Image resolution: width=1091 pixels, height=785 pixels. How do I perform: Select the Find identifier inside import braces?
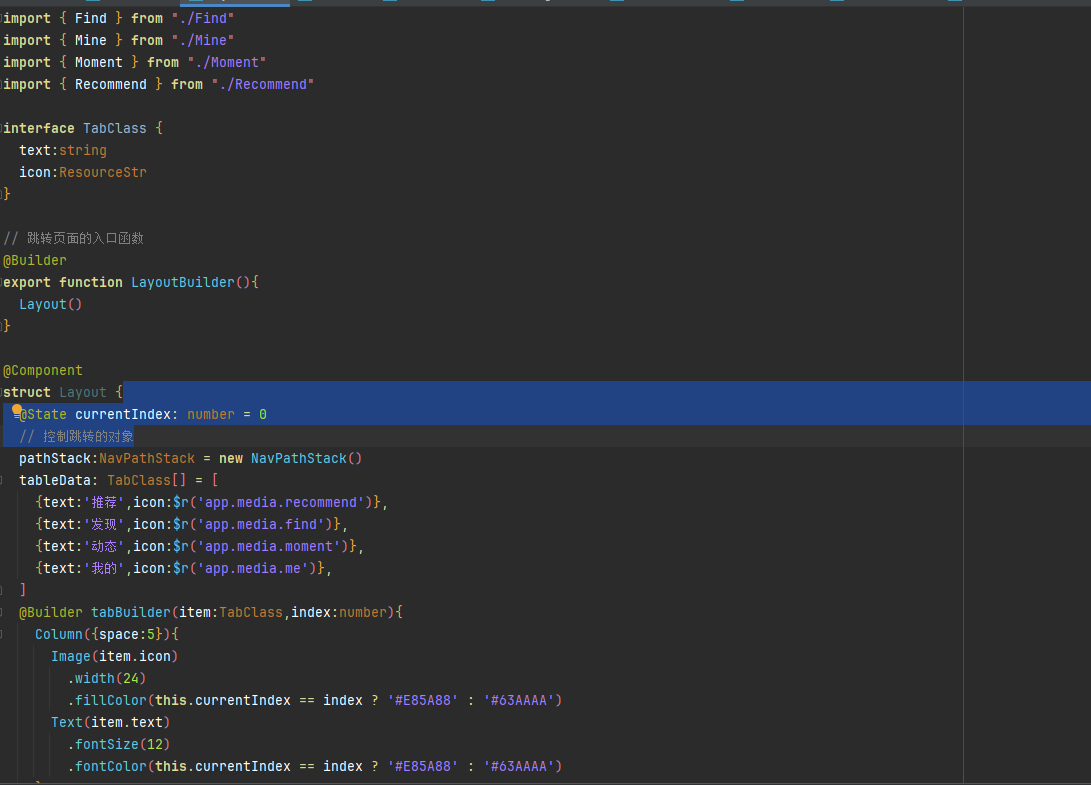click(91, 18)
